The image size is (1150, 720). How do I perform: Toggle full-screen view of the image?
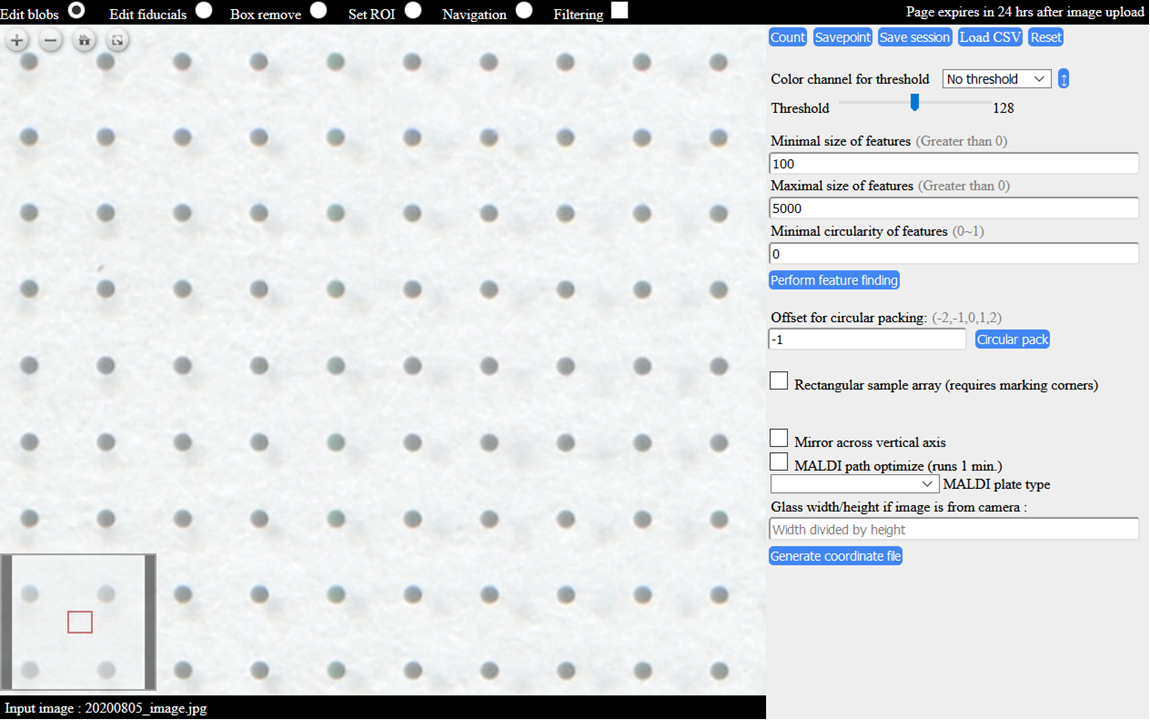tap(117, 40)
